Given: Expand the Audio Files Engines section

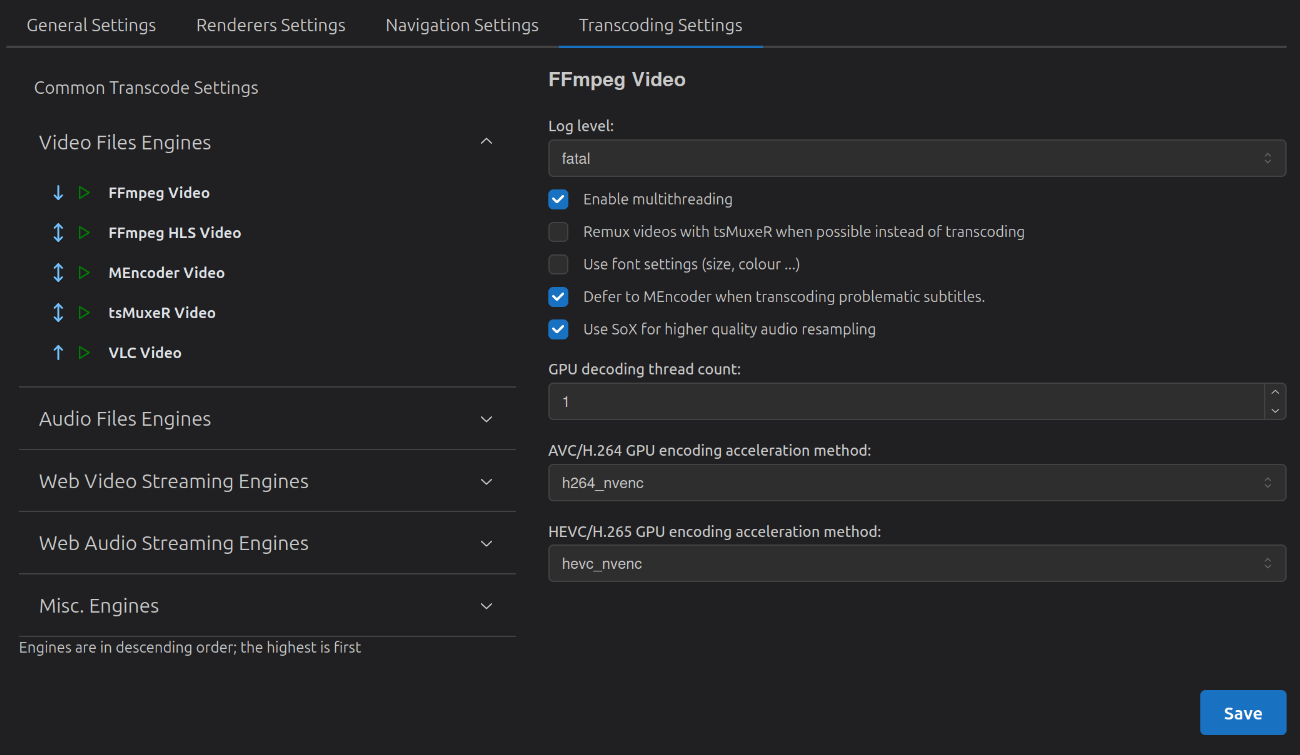Looking at the screenshot, I should (x=267, y=419).
